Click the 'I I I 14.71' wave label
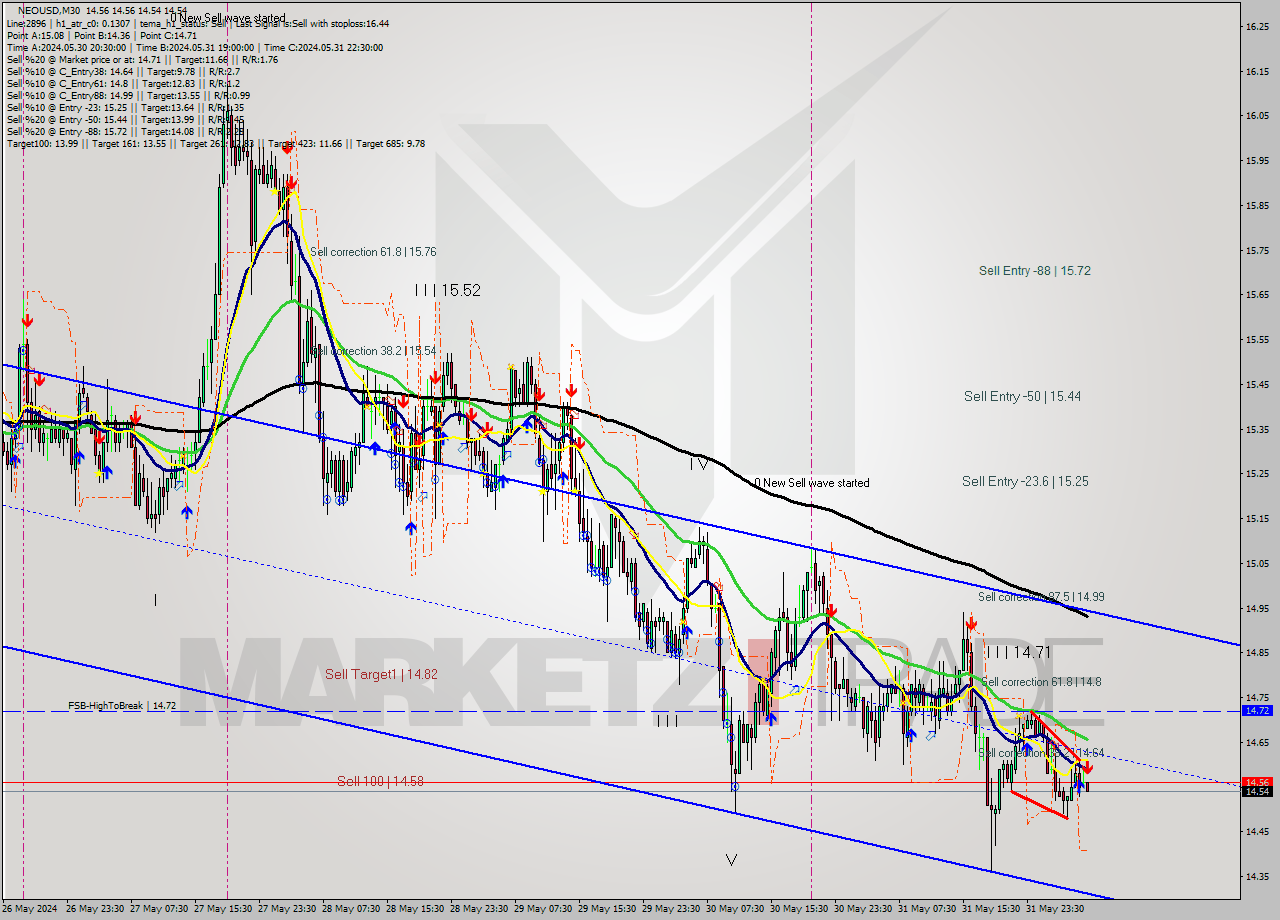The image size is (1280, 920). click(x=1017, y=652)
